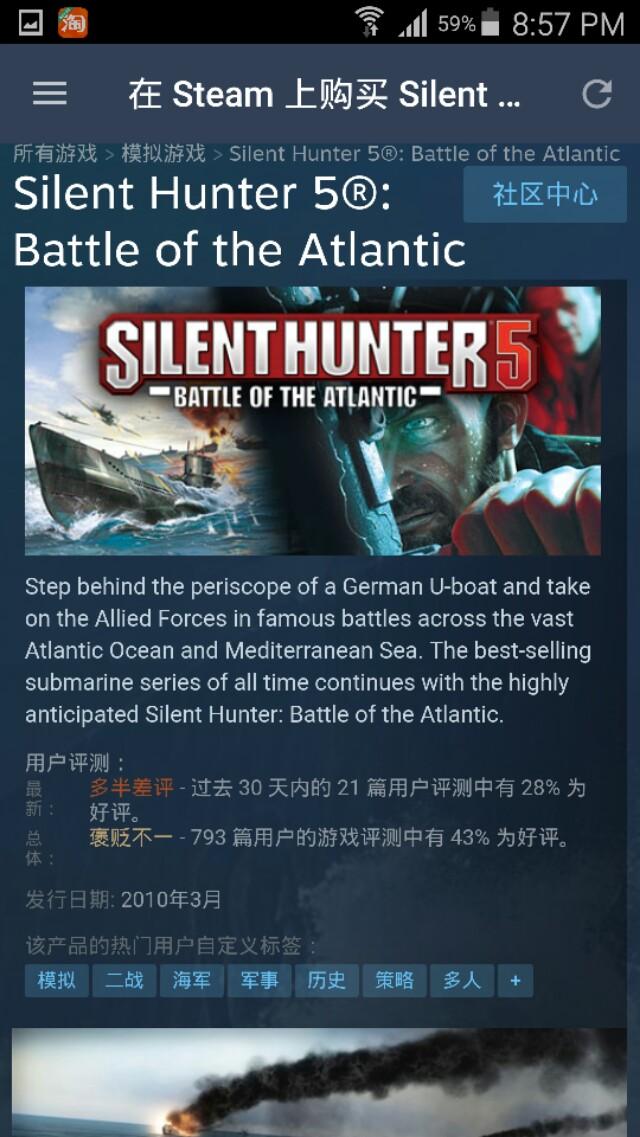Tap the Wi-Fi status icon

click(370, 22)
